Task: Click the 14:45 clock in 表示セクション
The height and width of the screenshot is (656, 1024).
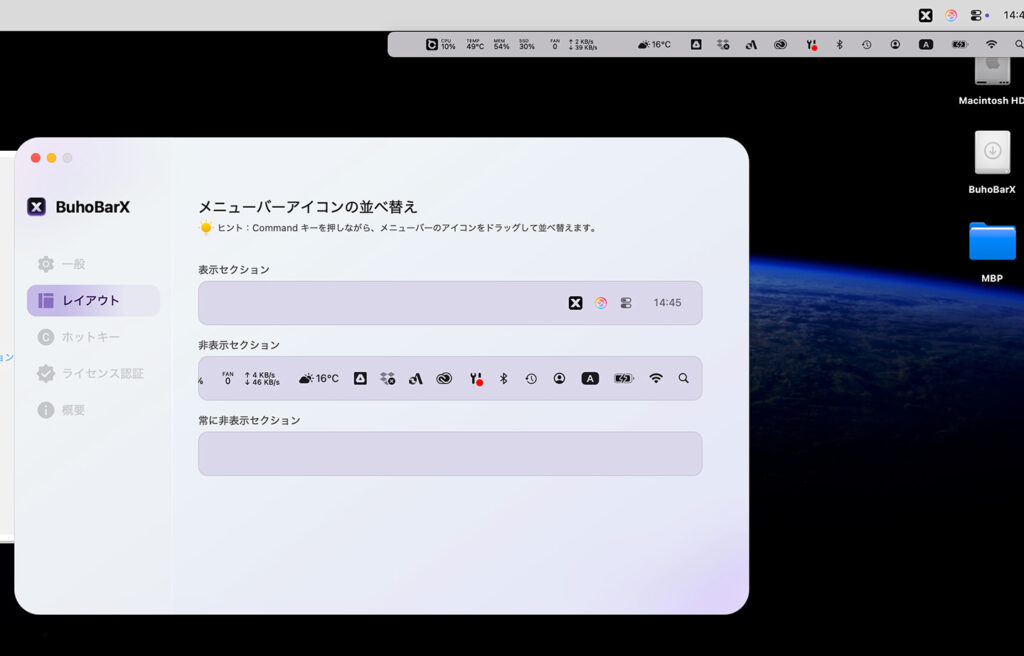Action: (x=667, y=303)
